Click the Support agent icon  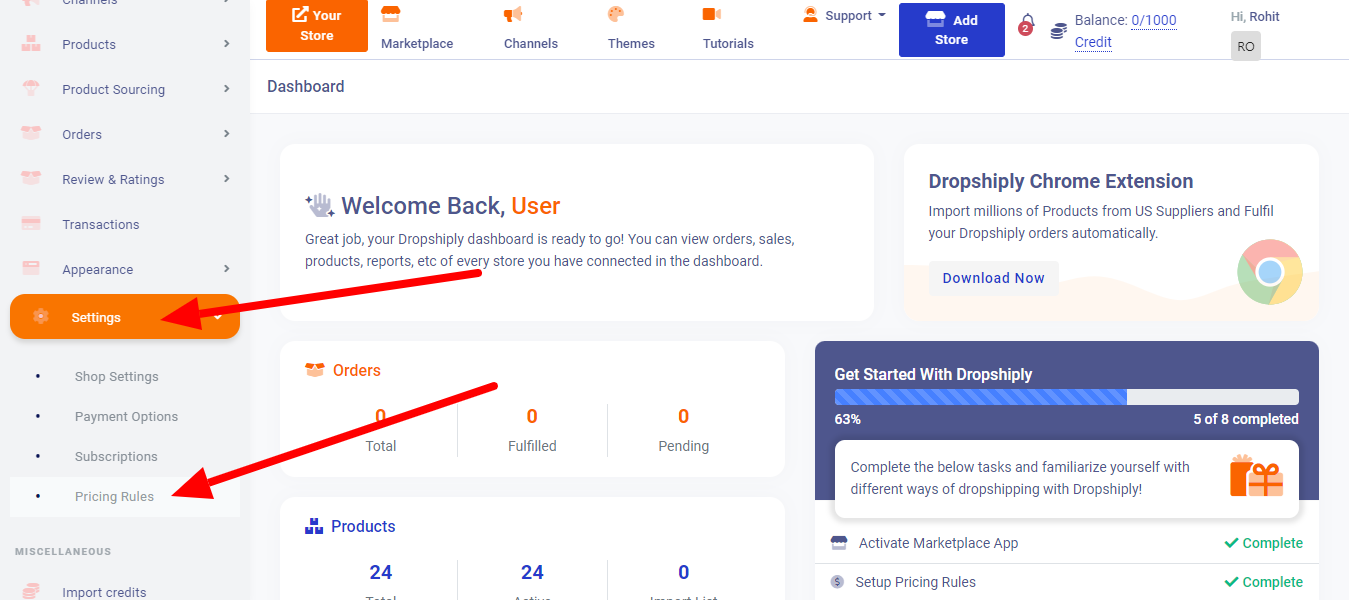coord(810,15)
